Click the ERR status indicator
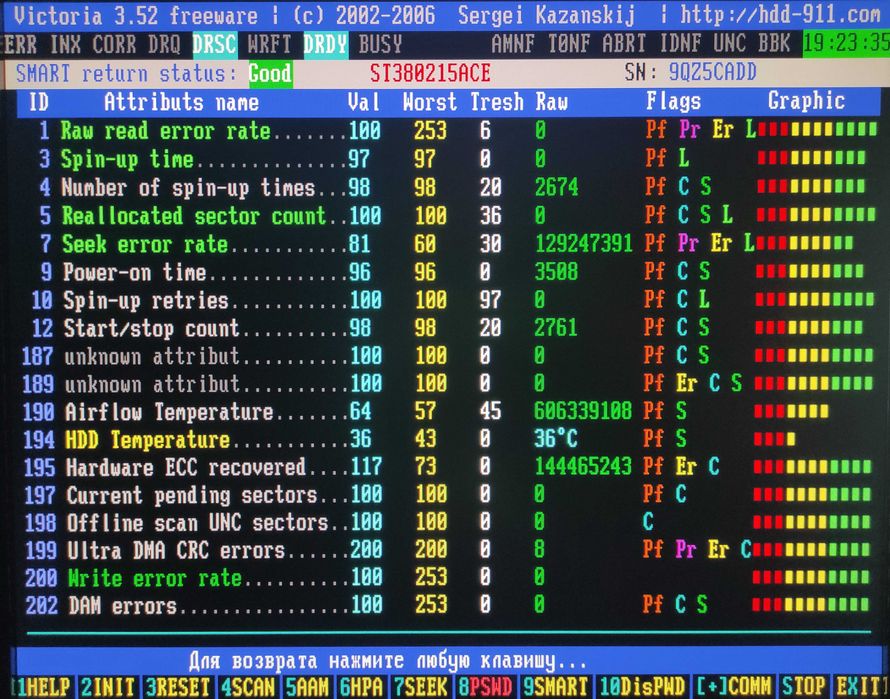 click(x=19, y=44)
